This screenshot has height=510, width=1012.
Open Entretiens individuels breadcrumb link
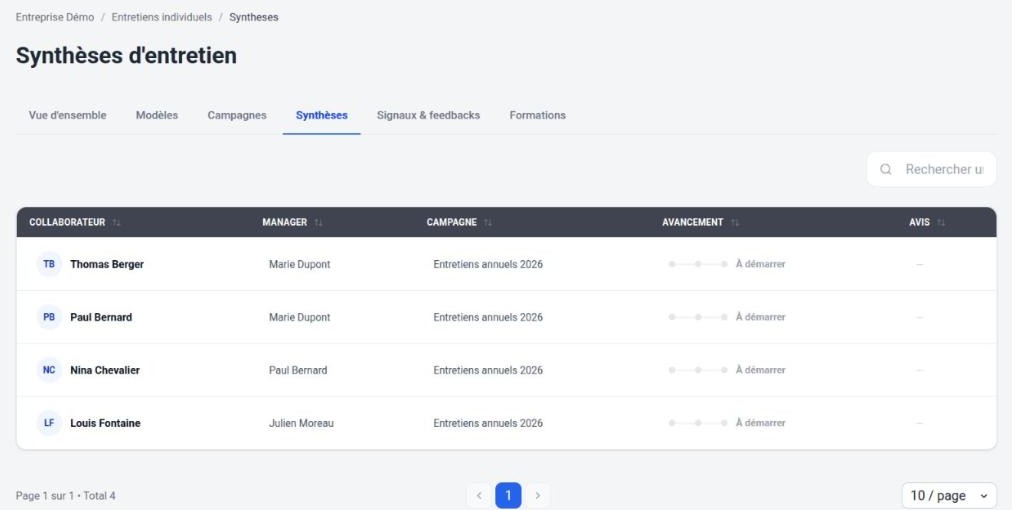pos(161,17)
